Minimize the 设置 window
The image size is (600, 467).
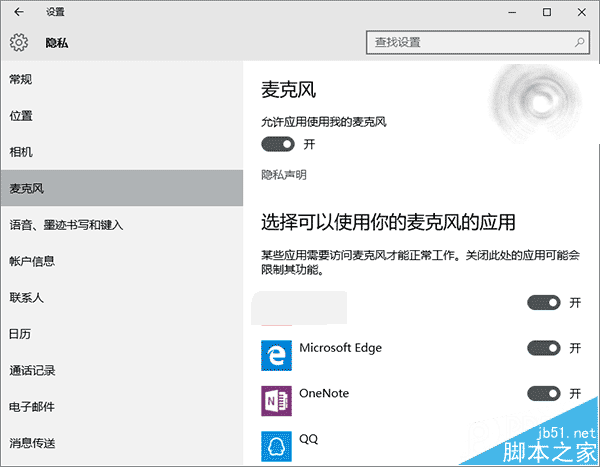click(x=512, y=12)
